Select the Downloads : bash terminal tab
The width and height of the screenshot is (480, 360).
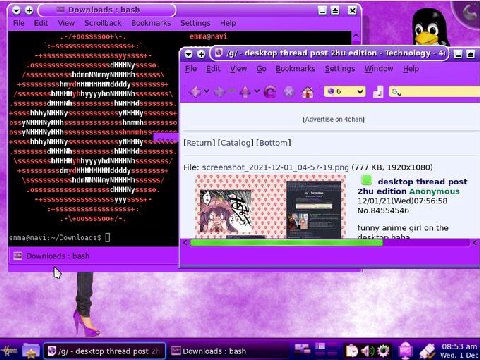click(52, 256)
